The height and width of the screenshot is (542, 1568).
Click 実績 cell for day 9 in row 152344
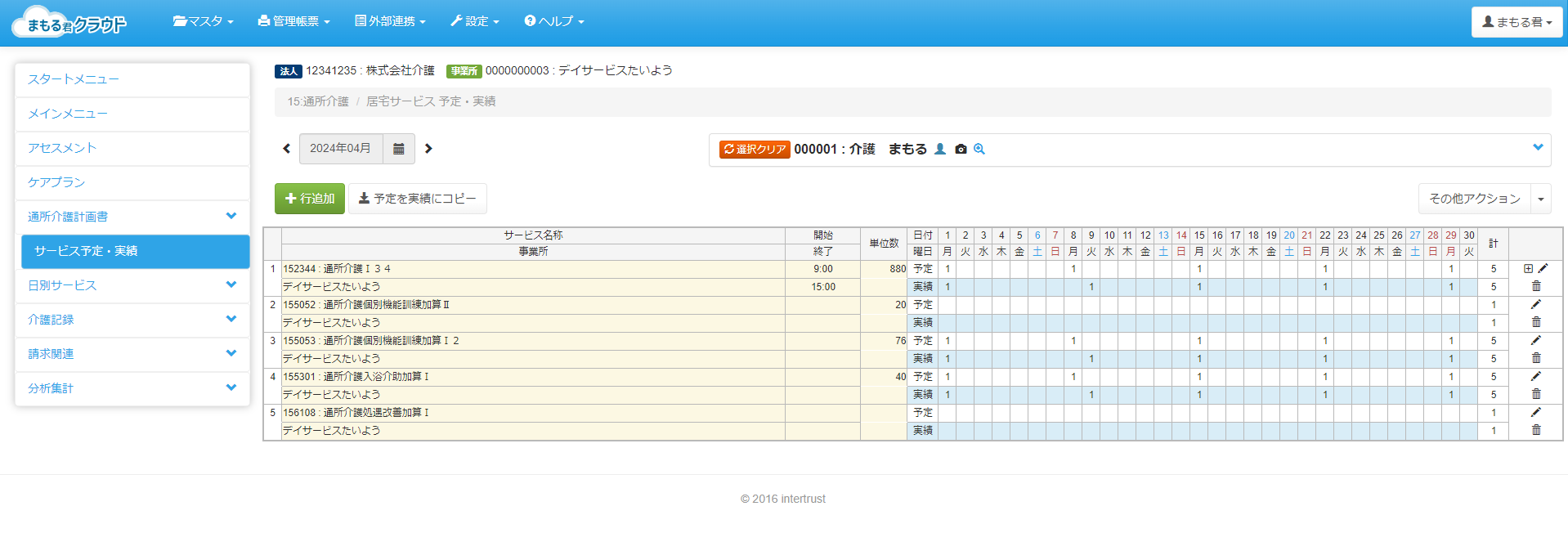coord(1091,287)
